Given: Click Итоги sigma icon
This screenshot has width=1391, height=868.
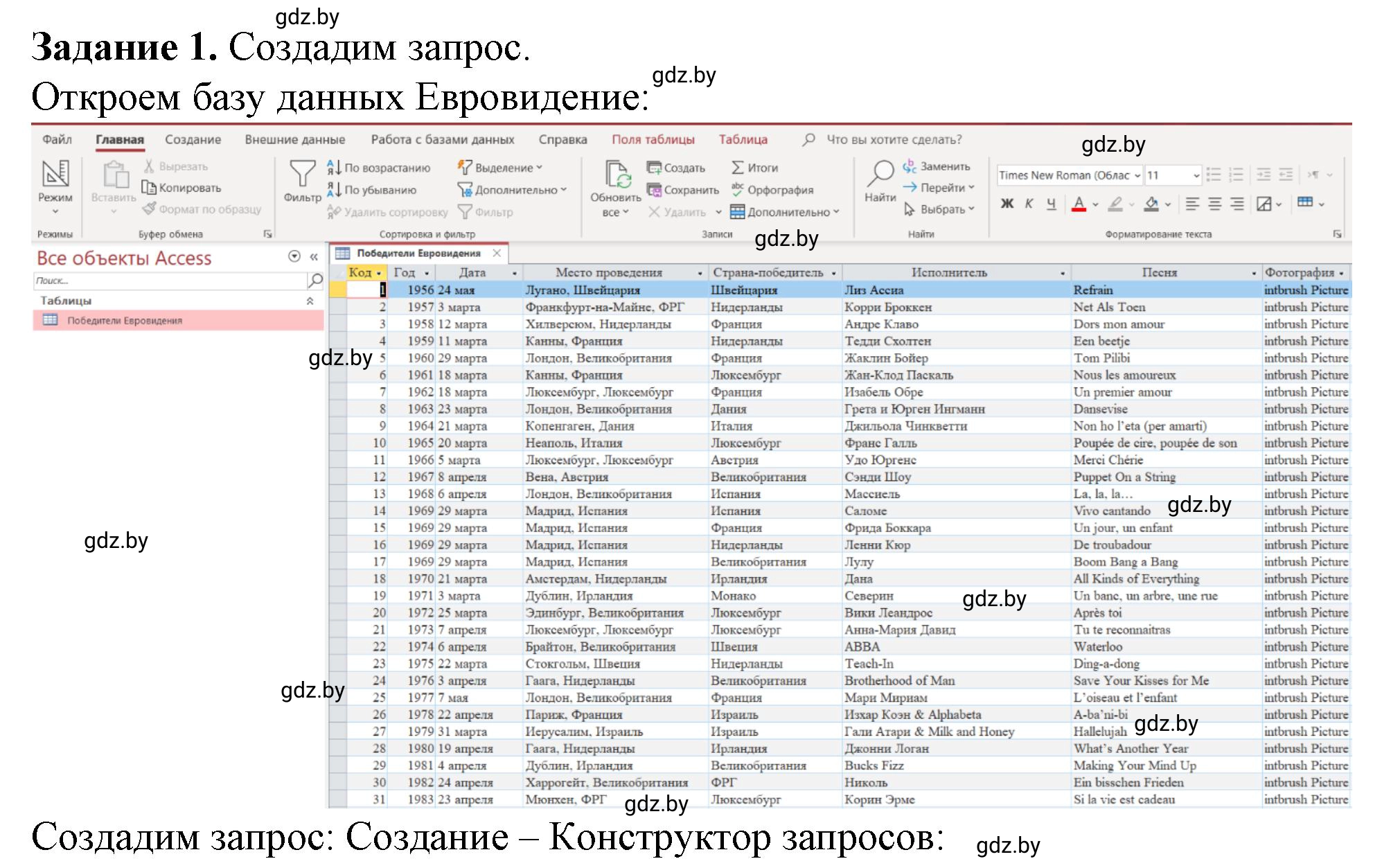Looking at the screenshot, I should 737,168.
